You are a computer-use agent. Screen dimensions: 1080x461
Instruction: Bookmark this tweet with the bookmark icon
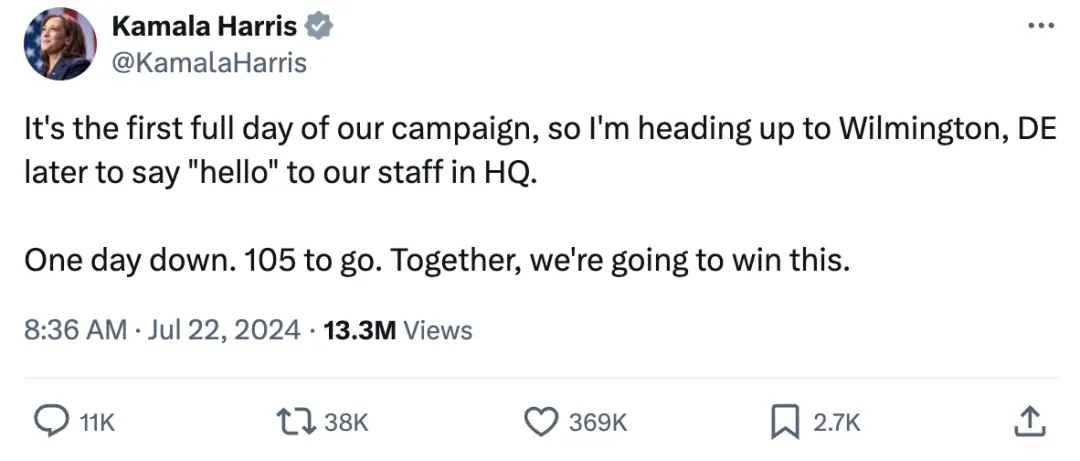tap(784, 423)
